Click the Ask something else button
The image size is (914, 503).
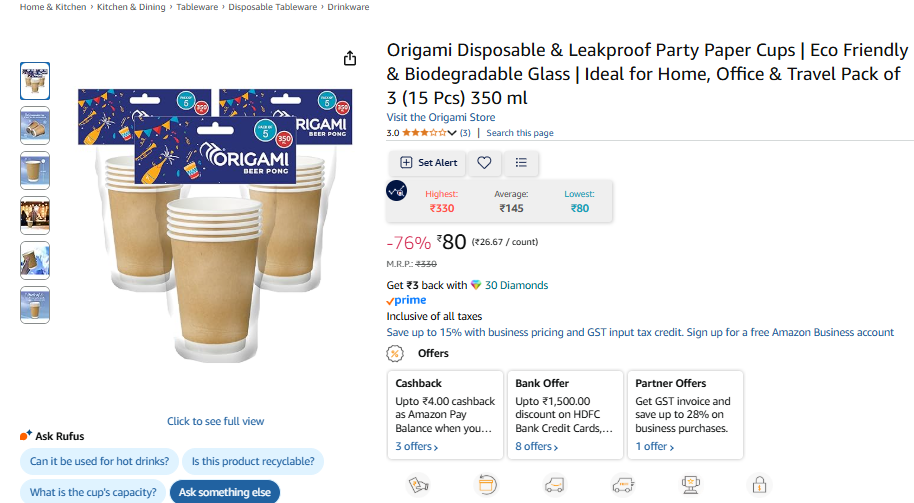click(224, 492)
